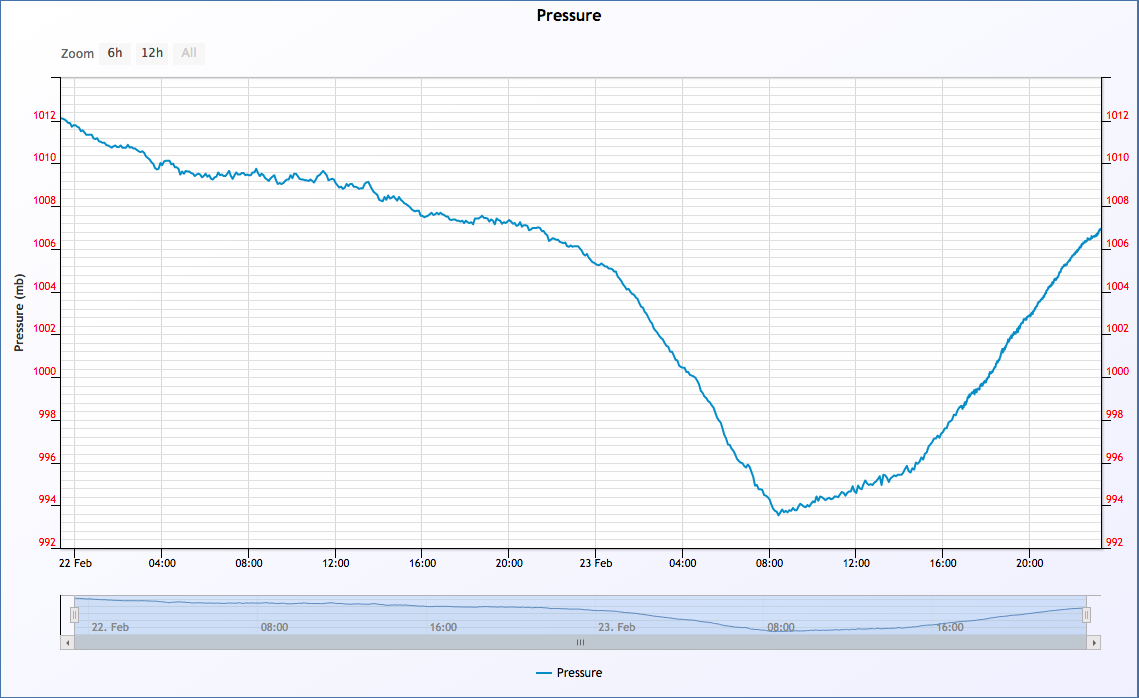Click the '12:00' label after 22 Feb
1139x698 pixels.
336,563
